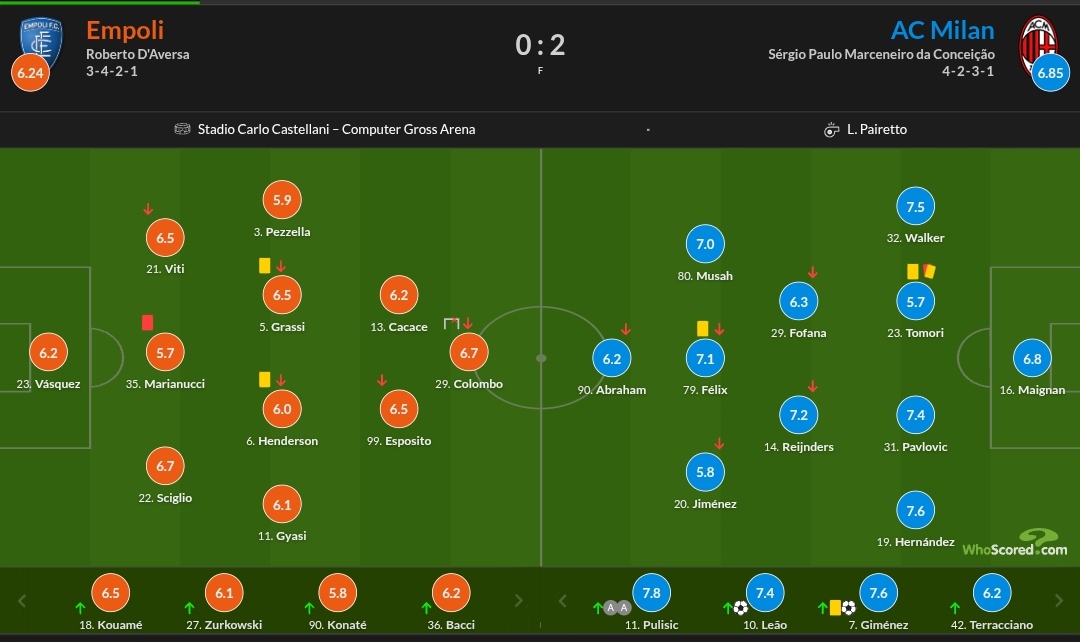Click the referee whistle icon beside L. Pairetto
This screenshot has height=642, width=1080.
point(831,130)
